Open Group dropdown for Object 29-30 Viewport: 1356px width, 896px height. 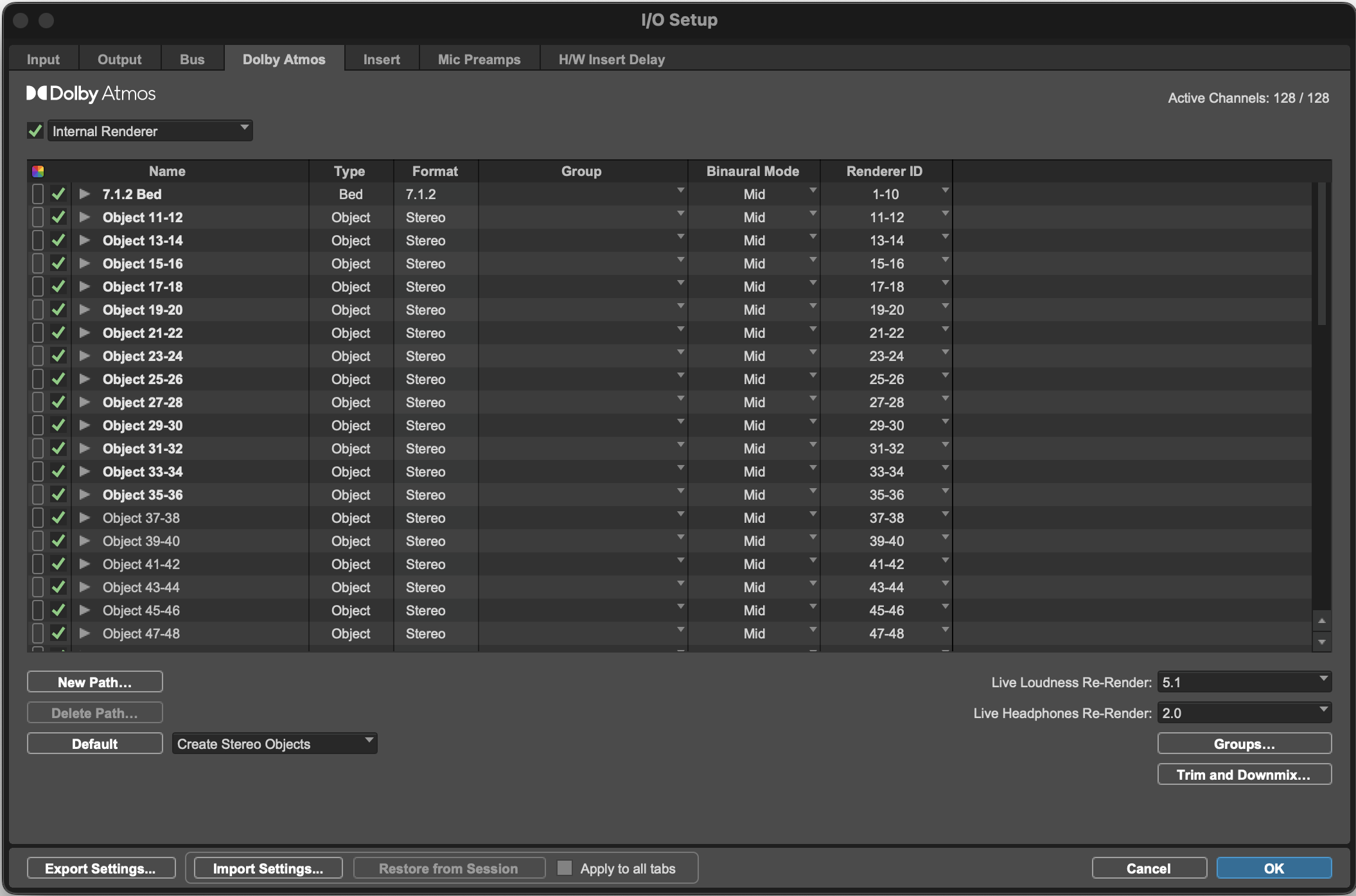pos(680,422)
